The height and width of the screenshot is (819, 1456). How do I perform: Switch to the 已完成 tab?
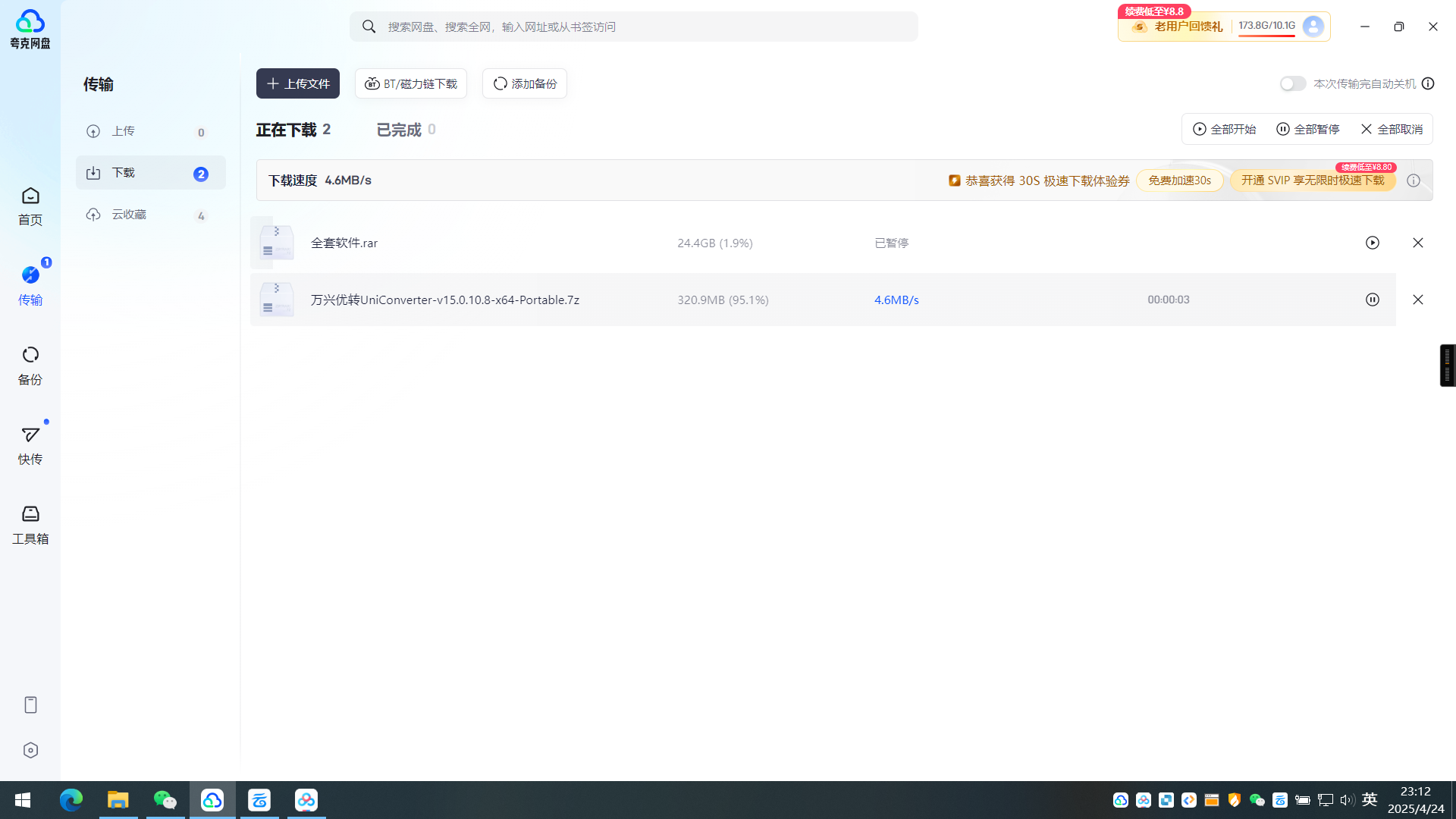pos(406,130)
